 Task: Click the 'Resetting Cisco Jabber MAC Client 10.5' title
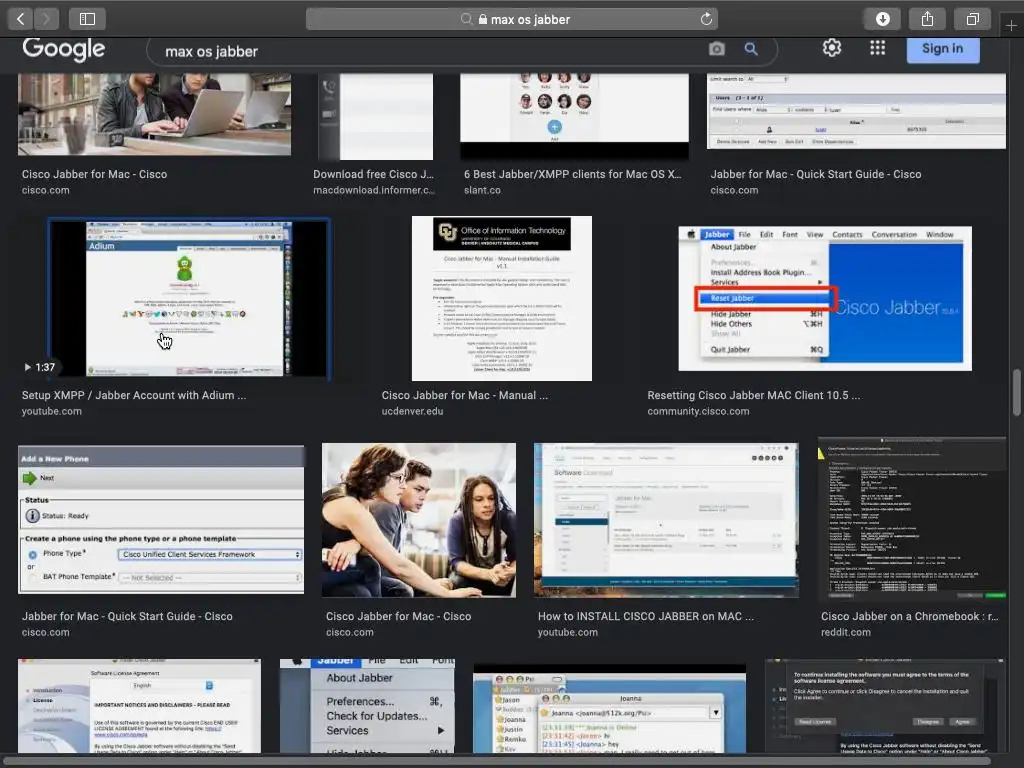[754, 395]
